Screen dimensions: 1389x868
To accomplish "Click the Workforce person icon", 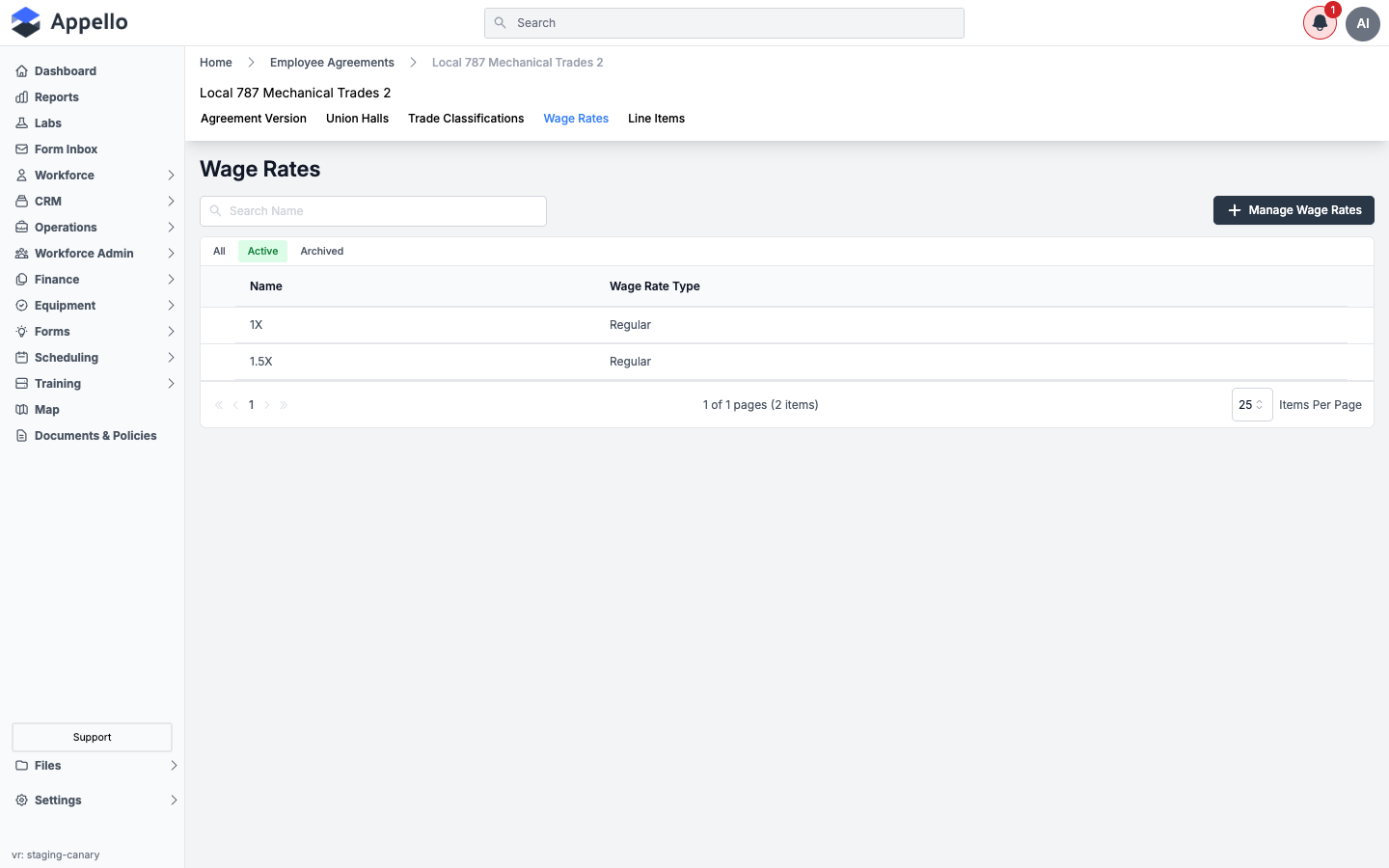I will [x=21, y=176].
